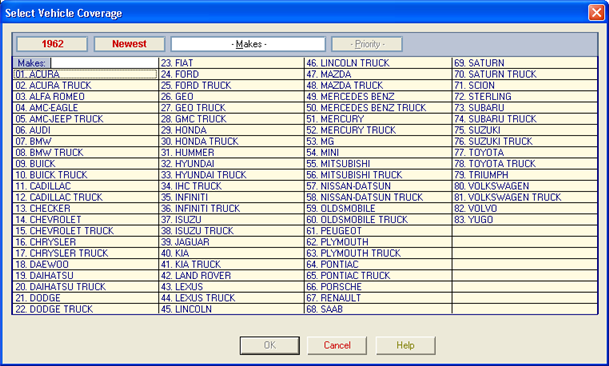Cancel the vehicle coverage dialog
The image size is (609, 366).
337,345
